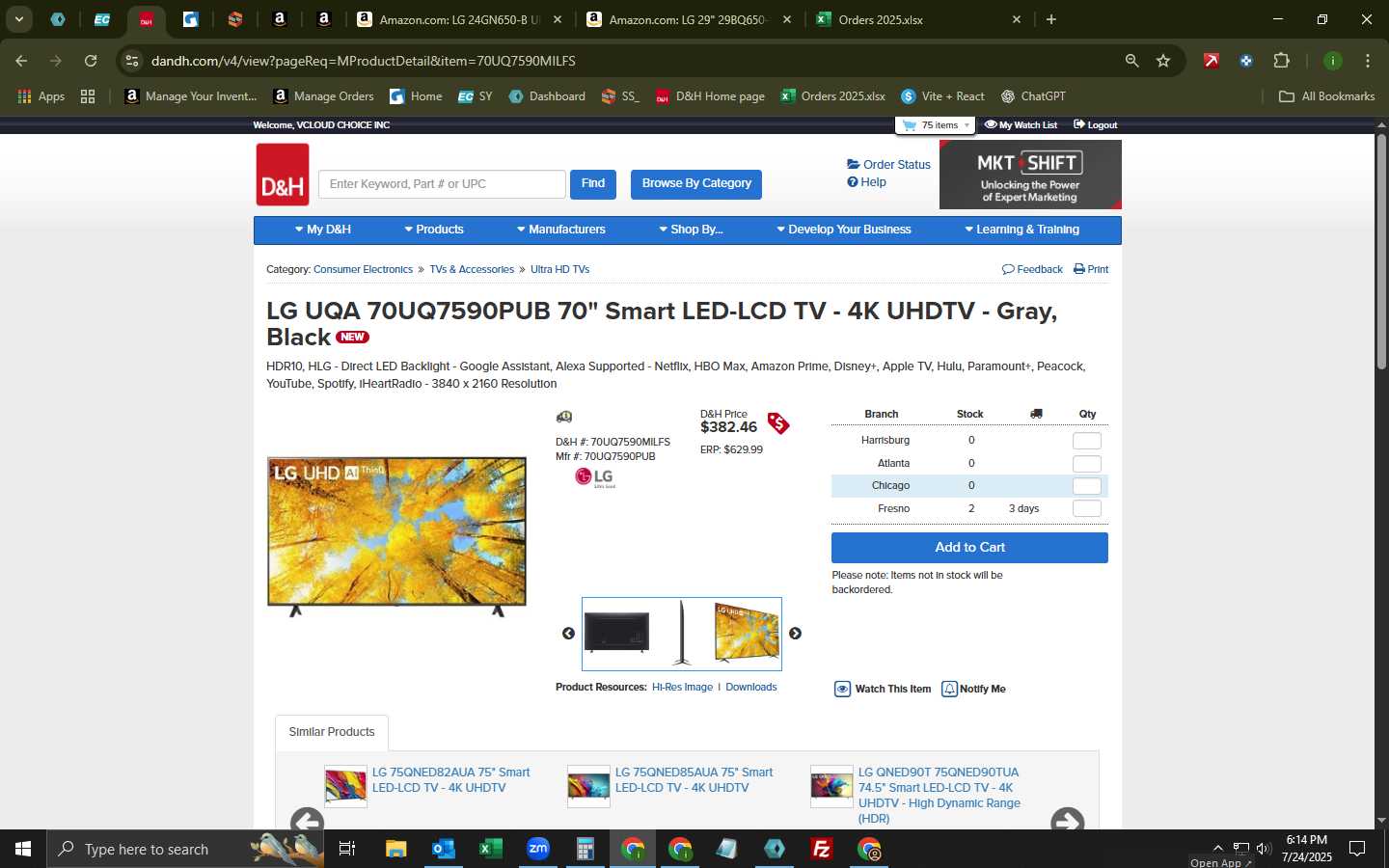Switch to Amazon LG 24GN650-B tab

tap(457, 19)
